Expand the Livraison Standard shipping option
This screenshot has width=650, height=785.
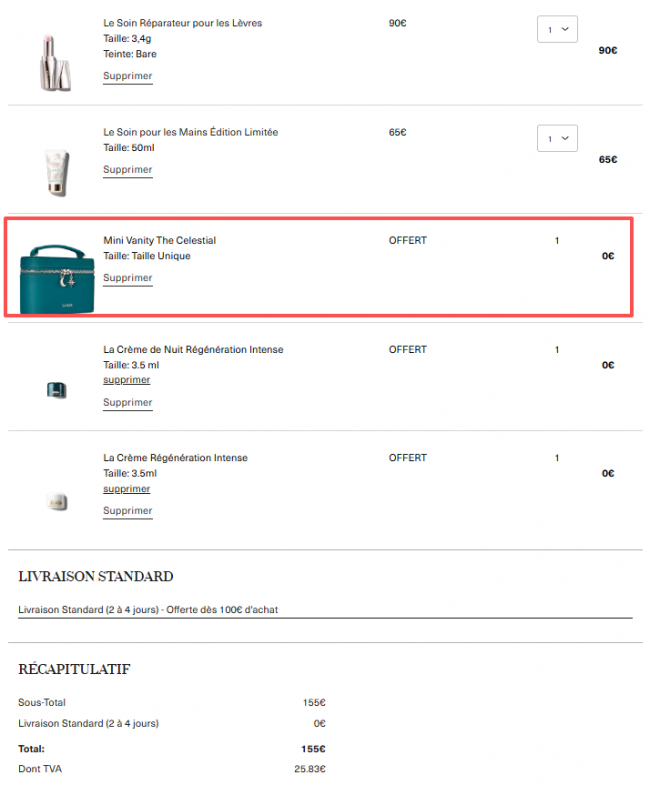click(x=324, y=609)
